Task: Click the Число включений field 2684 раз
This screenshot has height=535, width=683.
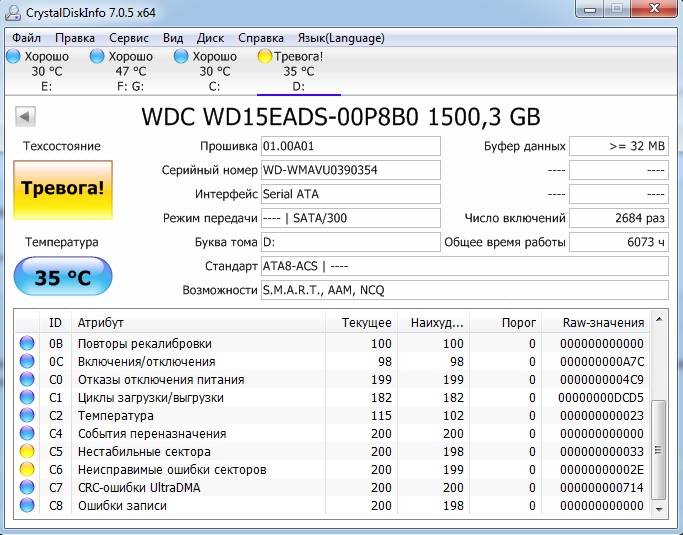Action: [x=619, y=218]
